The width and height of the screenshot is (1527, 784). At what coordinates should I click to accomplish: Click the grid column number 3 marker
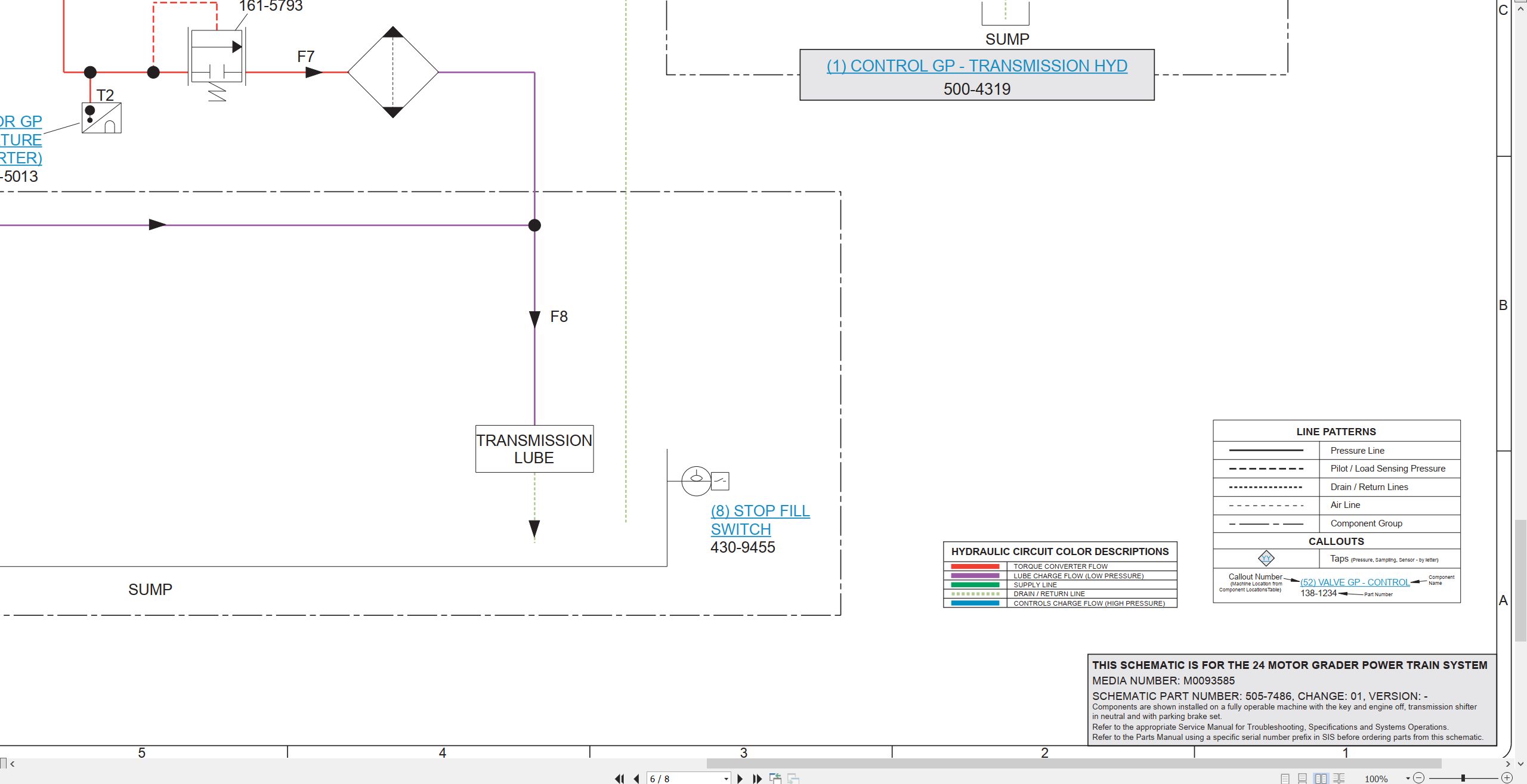[x=744, y=752]
